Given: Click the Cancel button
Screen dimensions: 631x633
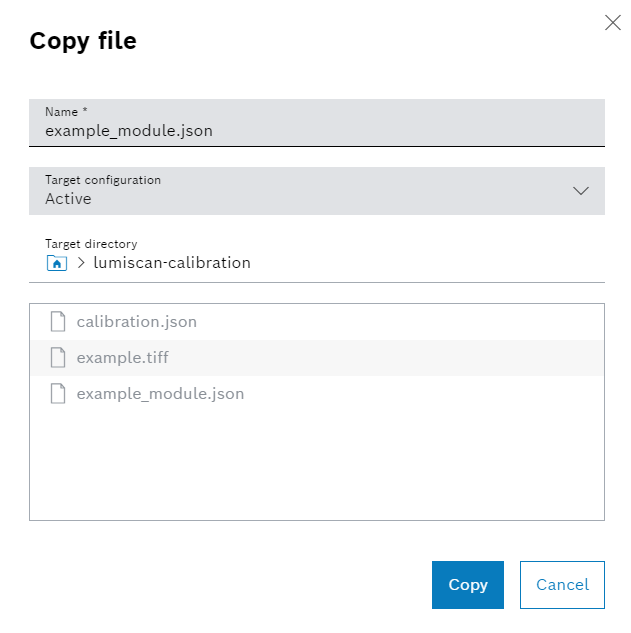Looking at the screenshot, I should [562, 585].
